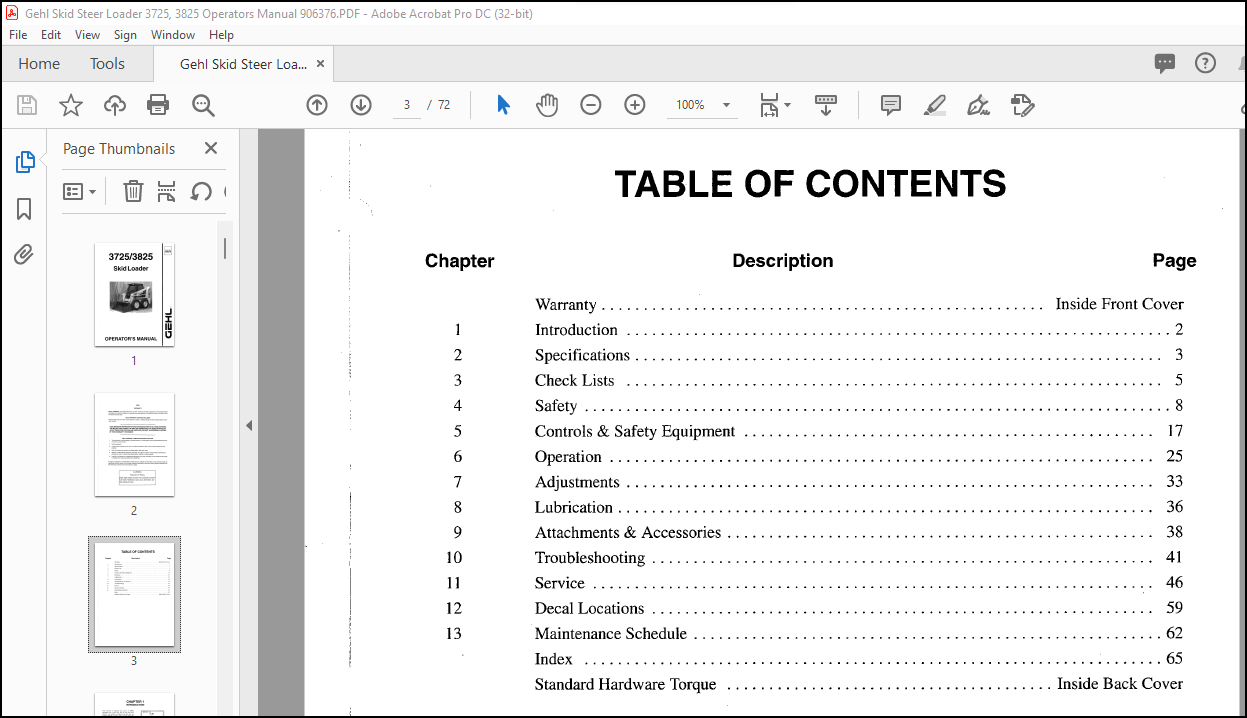Screen dimensions: 1247x718
Task: Click the page number input field
Action: click(x=407, y=105)
